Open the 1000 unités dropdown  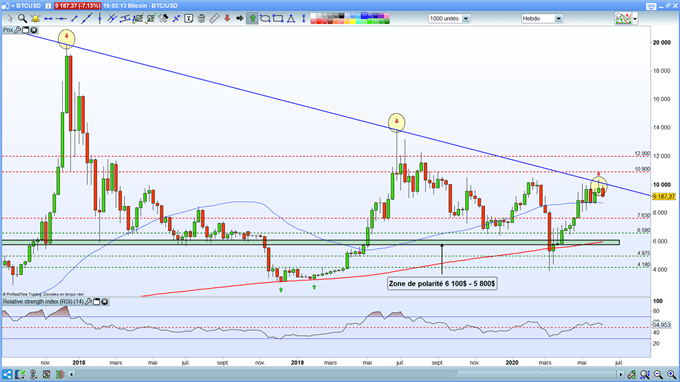pyautogui.click(x=449, y=19)
